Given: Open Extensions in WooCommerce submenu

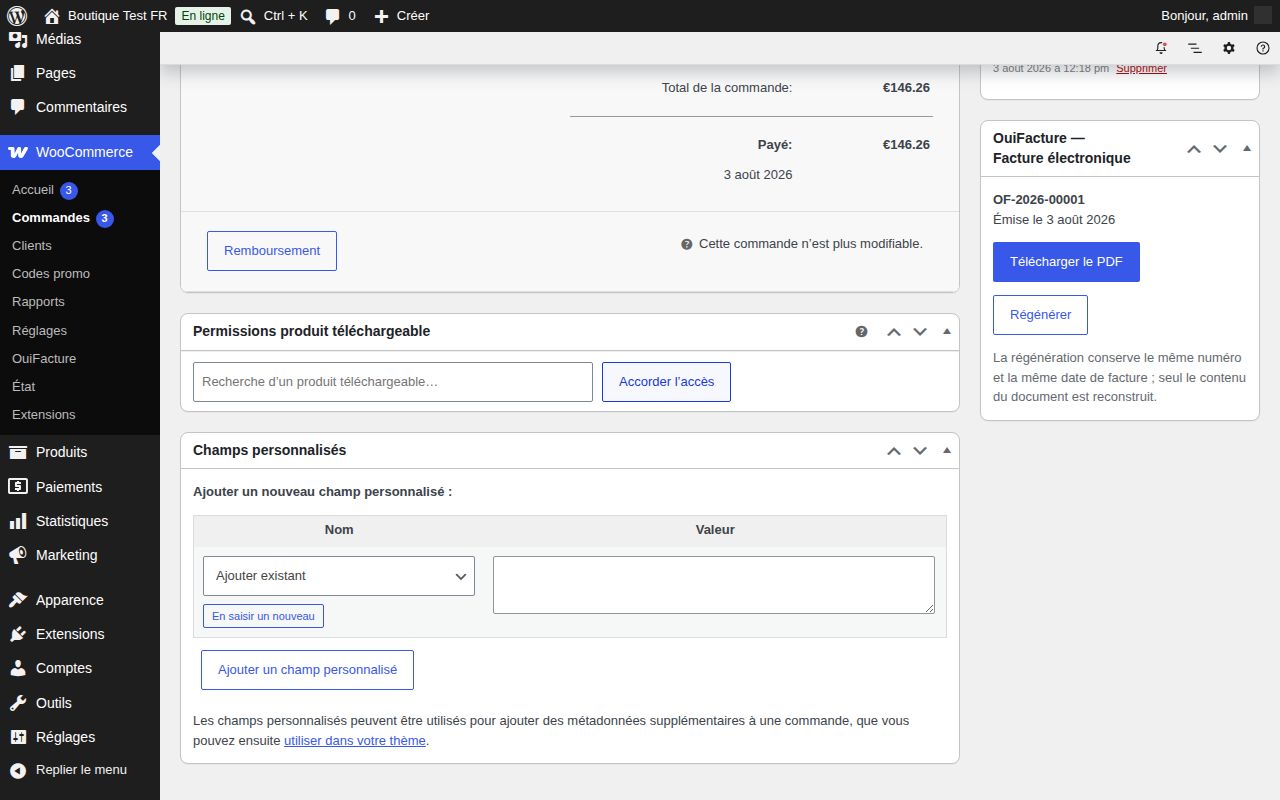Looking at the screenshot, I should click(44, 415).
